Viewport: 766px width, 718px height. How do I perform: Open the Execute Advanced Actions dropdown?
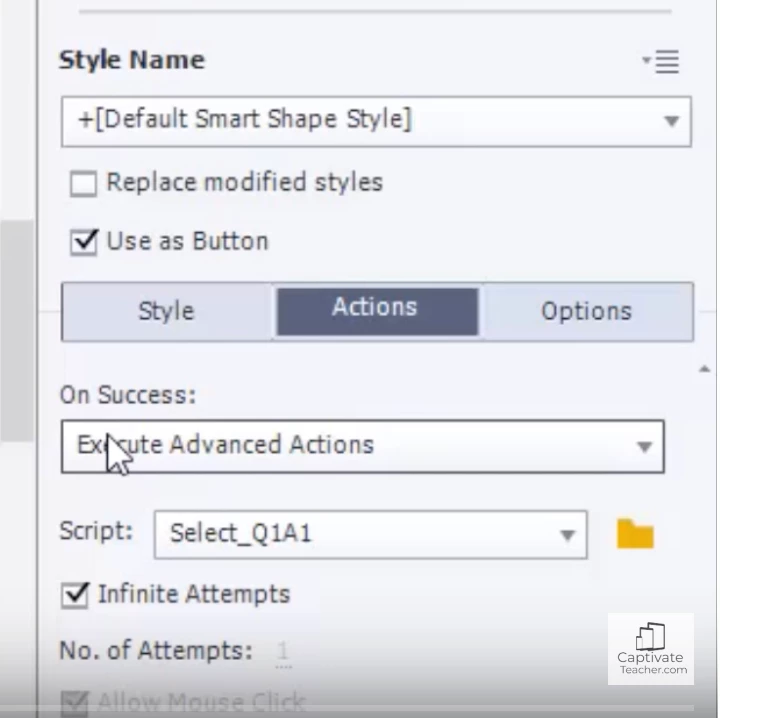coord(362,446)
